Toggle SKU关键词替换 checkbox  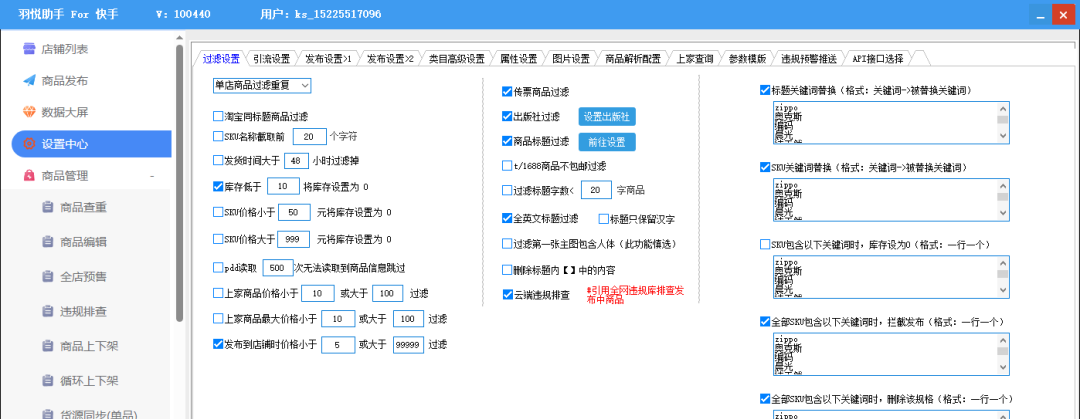coord(765,167)
